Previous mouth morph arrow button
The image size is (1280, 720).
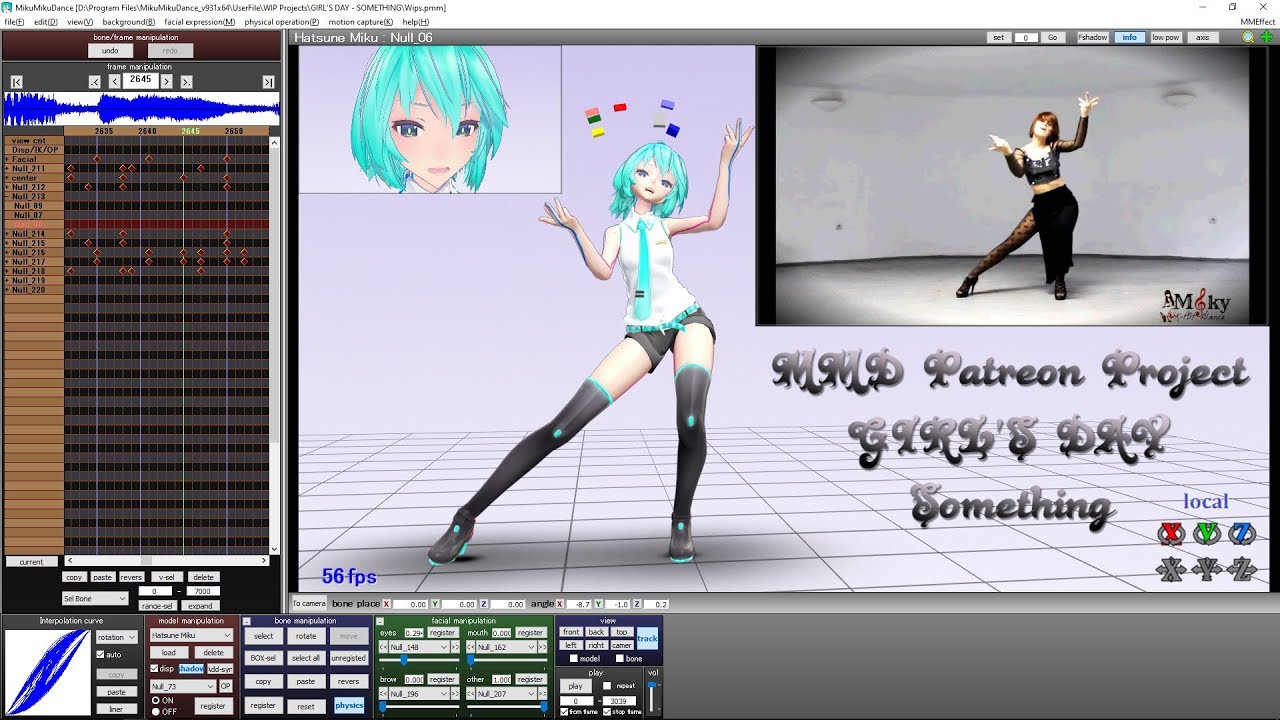point(470,647)
